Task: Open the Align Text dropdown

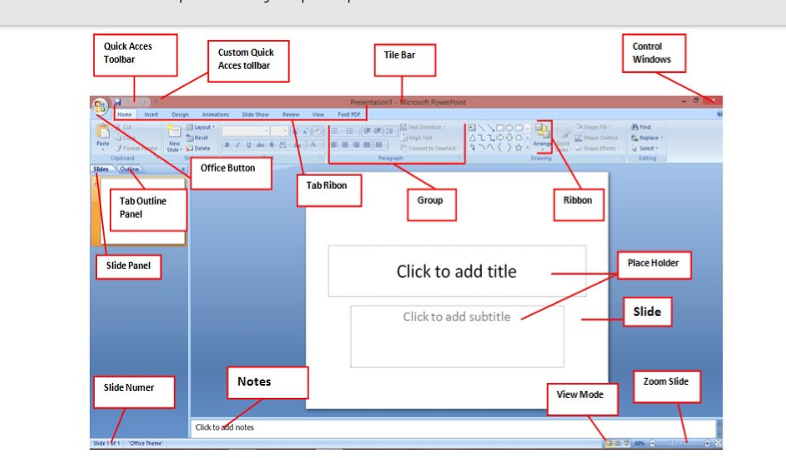Action: (x=418, y=138)
